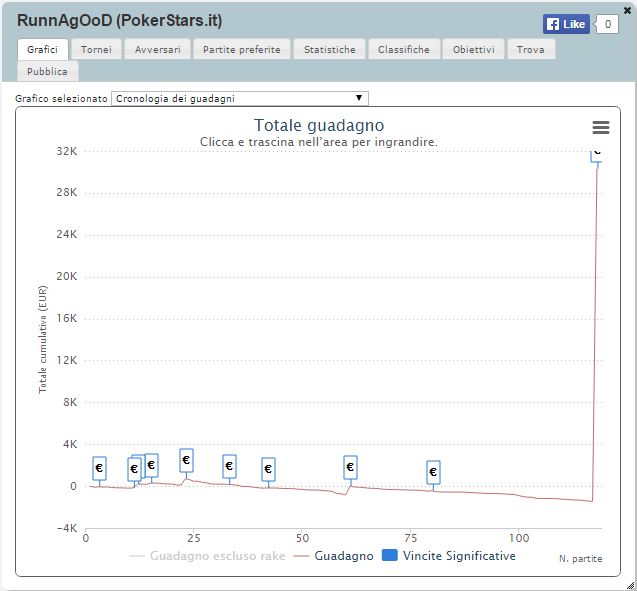Screen dimensions: 637x591
Task: Switch to the Statistiche tab
Action: click(329, 49)
